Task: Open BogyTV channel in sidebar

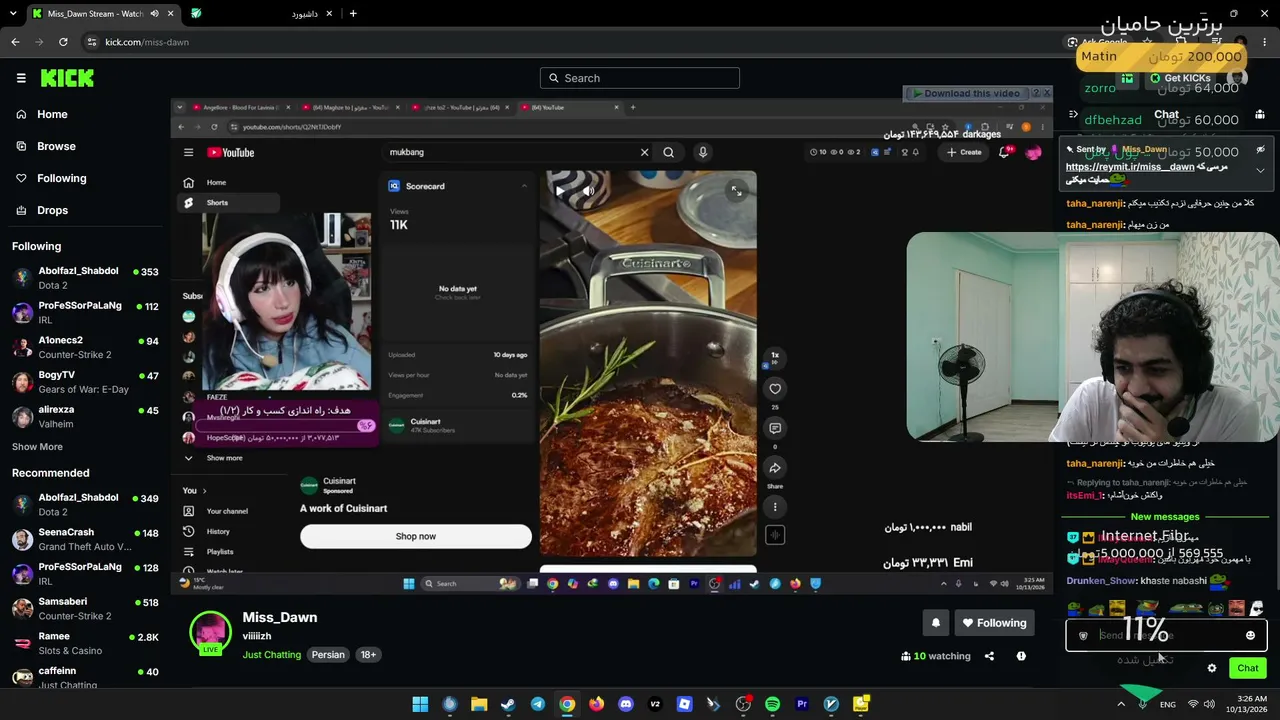Action: point(85,382)
